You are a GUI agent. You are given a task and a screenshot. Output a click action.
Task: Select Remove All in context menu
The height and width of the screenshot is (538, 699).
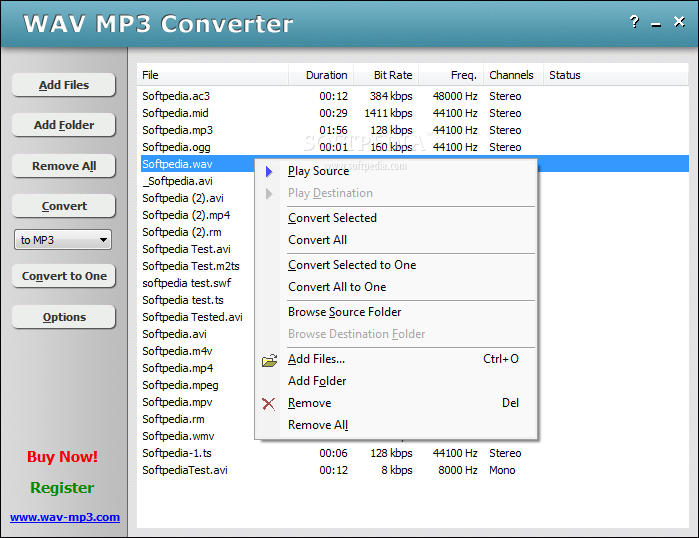(396, 425)
